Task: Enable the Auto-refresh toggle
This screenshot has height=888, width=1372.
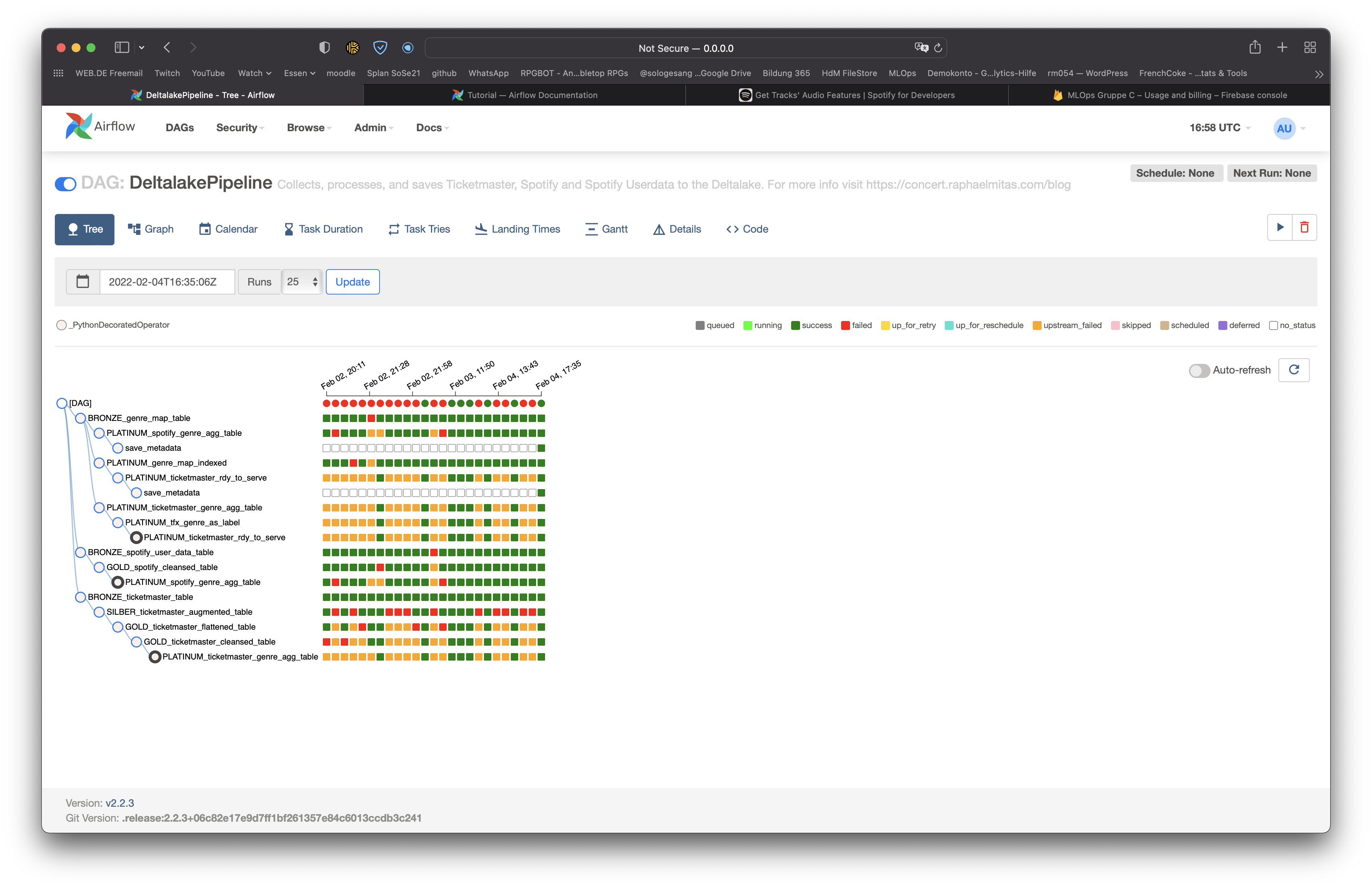Action: pyautogui.click(x=1199, y=371)
